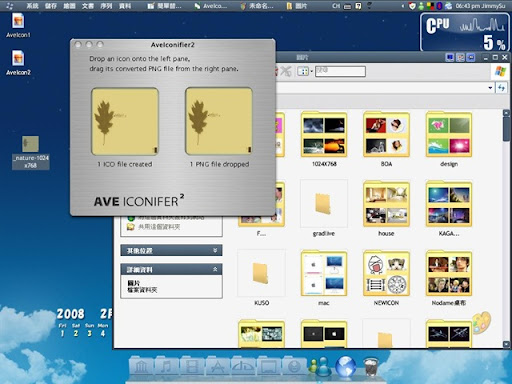Click the right pane PNG leaf preview
Viewport: 512px width, 384px height.
(219, 121)
